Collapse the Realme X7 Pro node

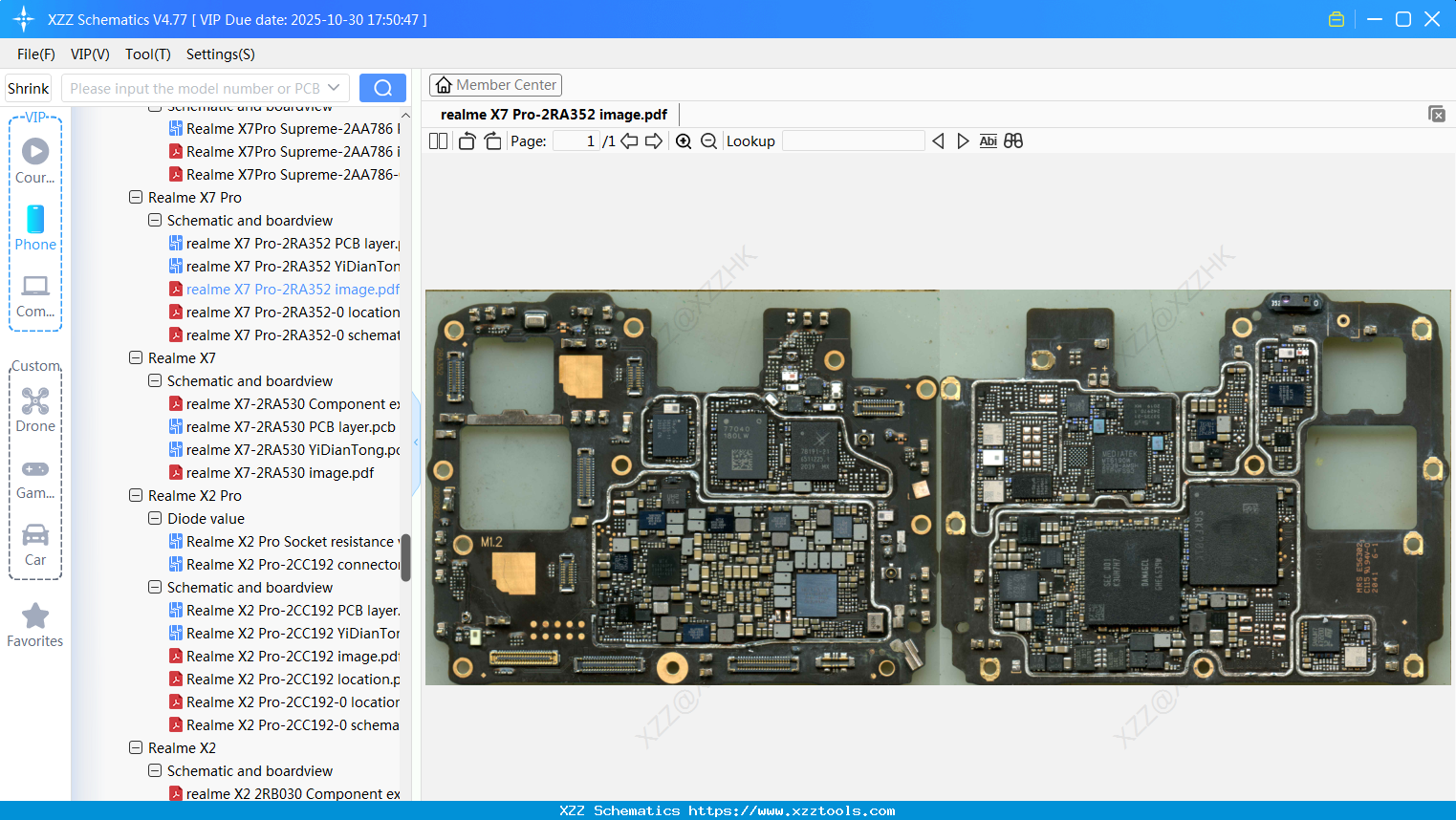pos(136,198)
